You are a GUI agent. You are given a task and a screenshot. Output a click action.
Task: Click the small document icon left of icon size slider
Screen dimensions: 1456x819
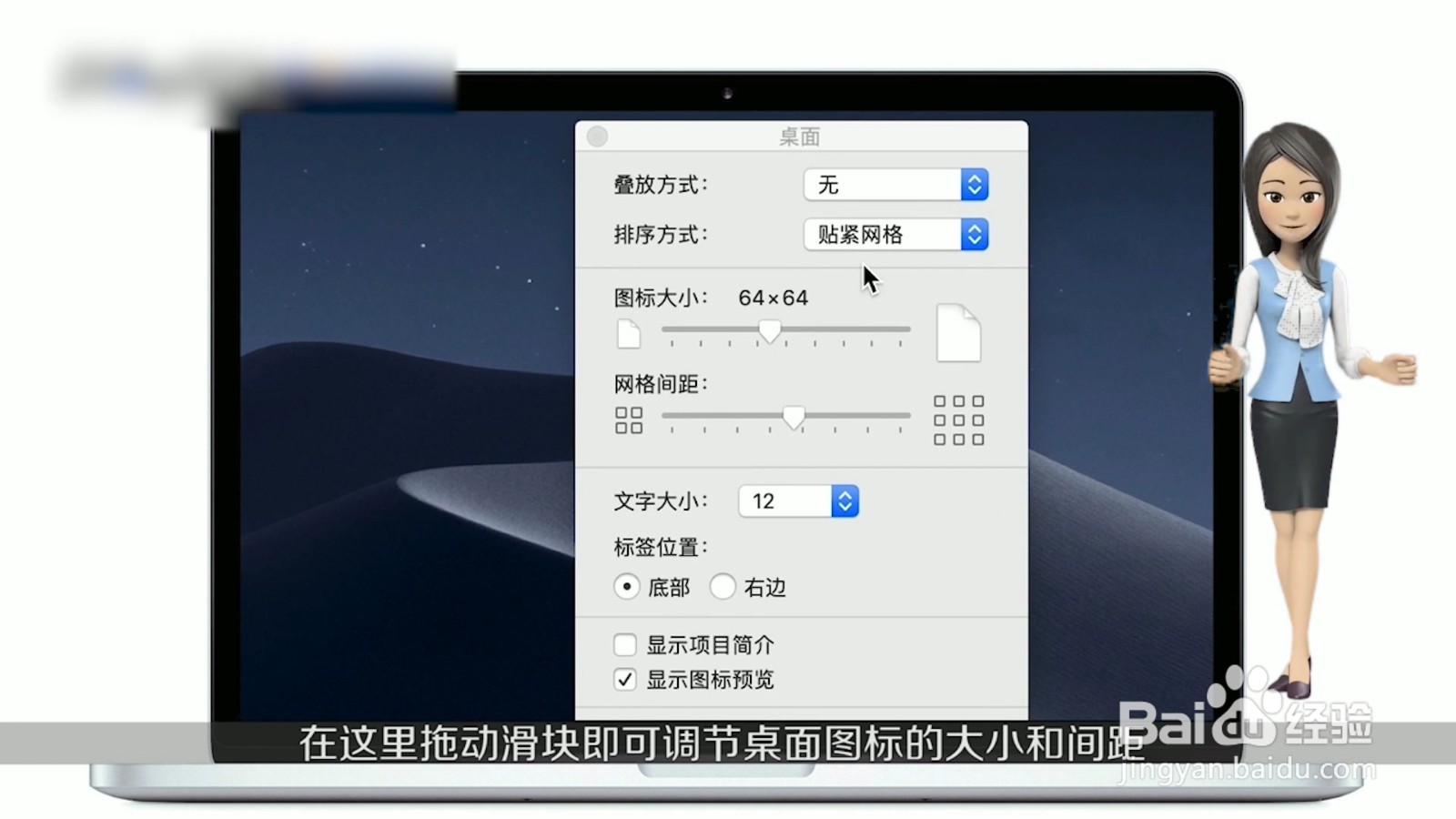pos(630,333)
